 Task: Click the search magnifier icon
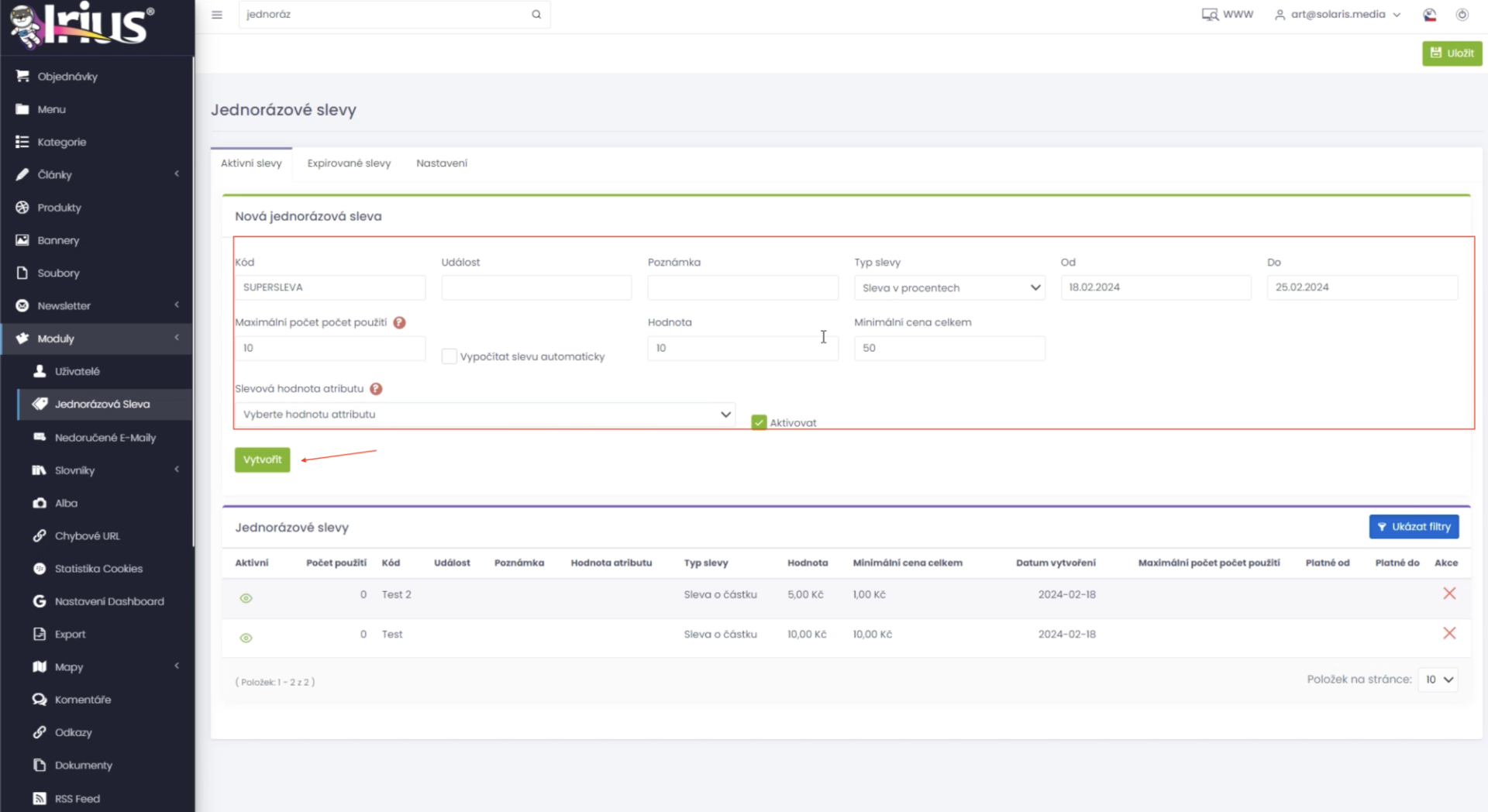tap(536, 15)
